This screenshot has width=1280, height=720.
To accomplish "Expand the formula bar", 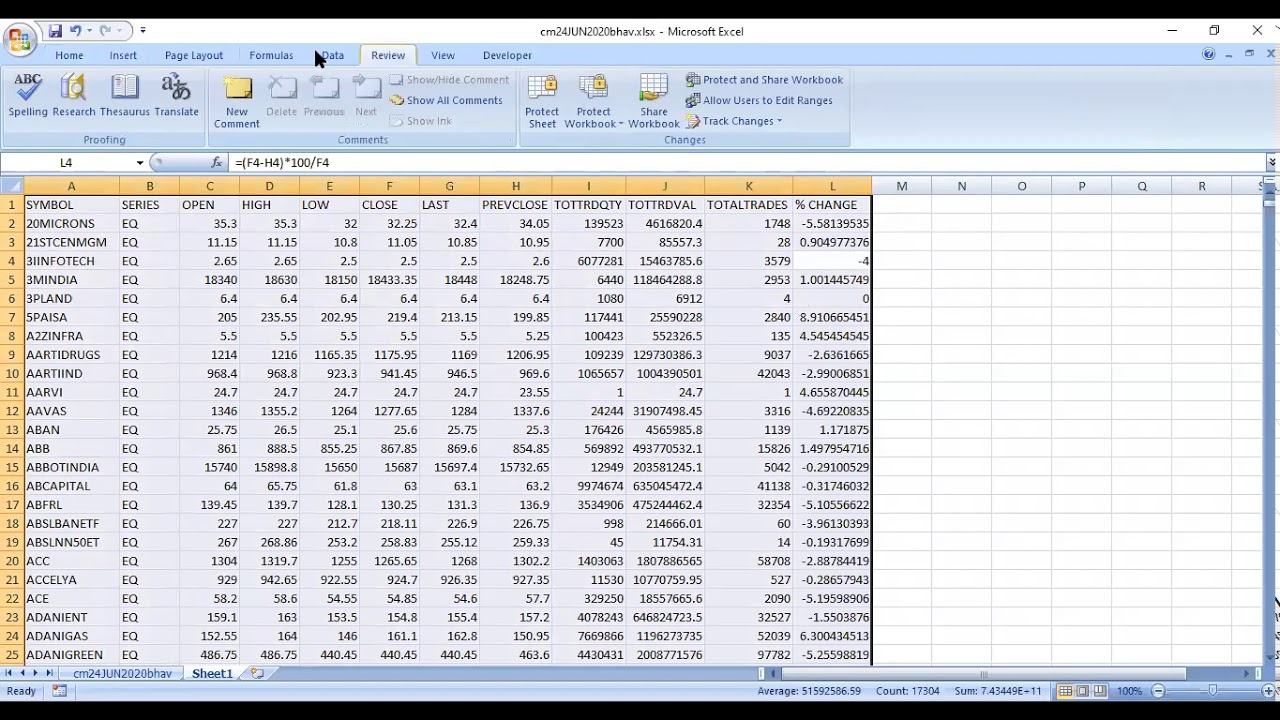I will click(x=1271, y=162).
